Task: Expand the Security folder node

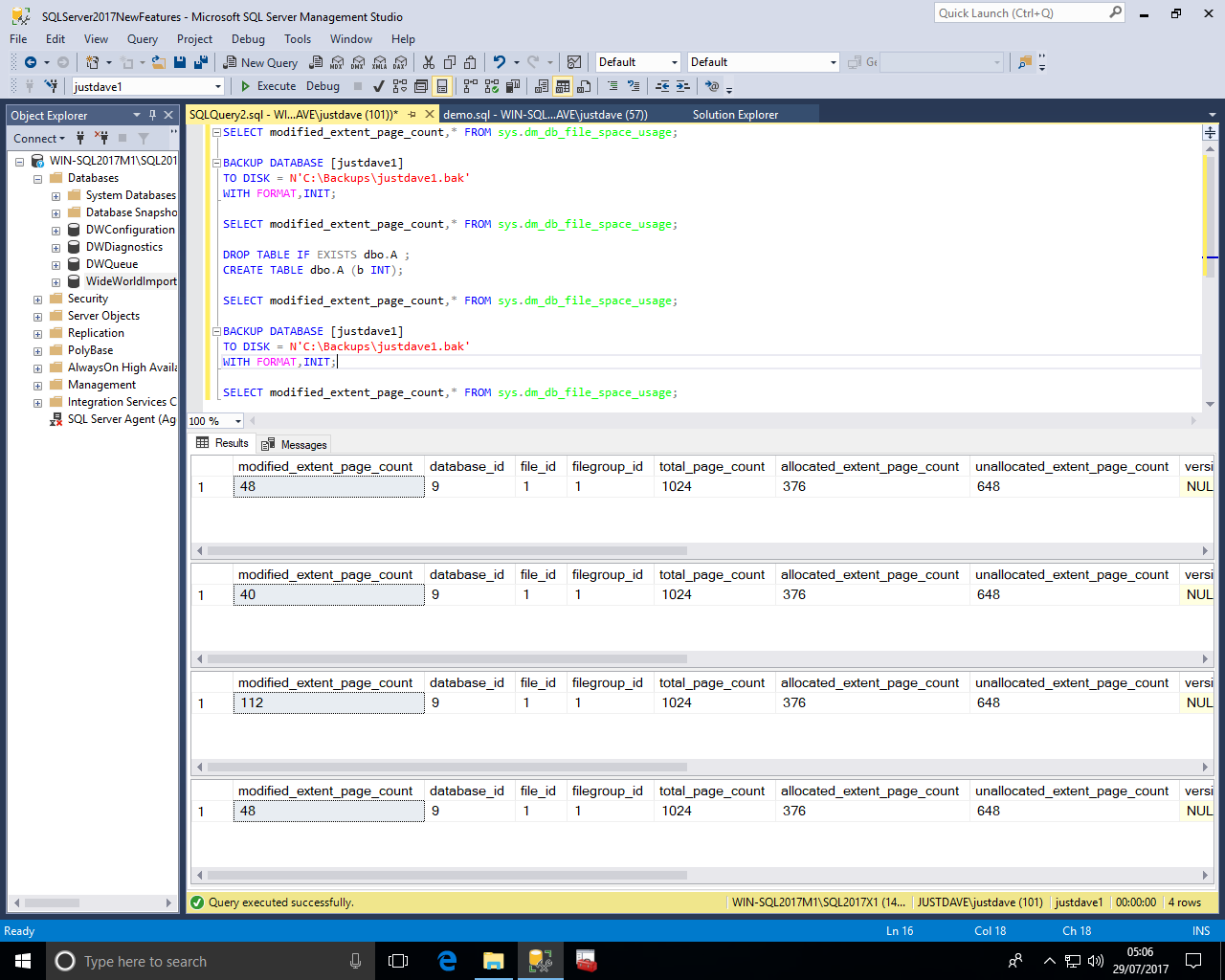Action: click(x=37, y=300)
